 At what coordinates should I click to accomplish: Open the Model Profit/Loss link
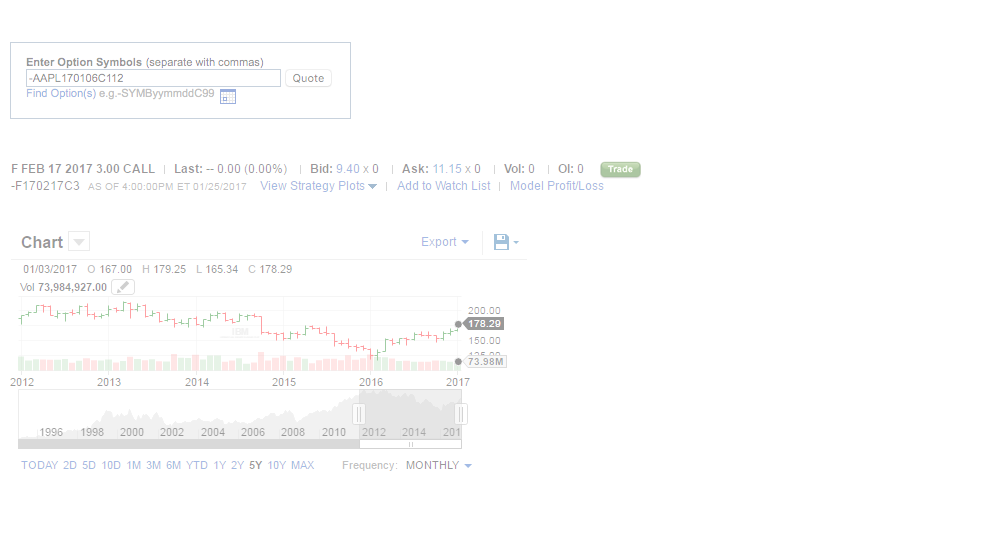[556, 186]
